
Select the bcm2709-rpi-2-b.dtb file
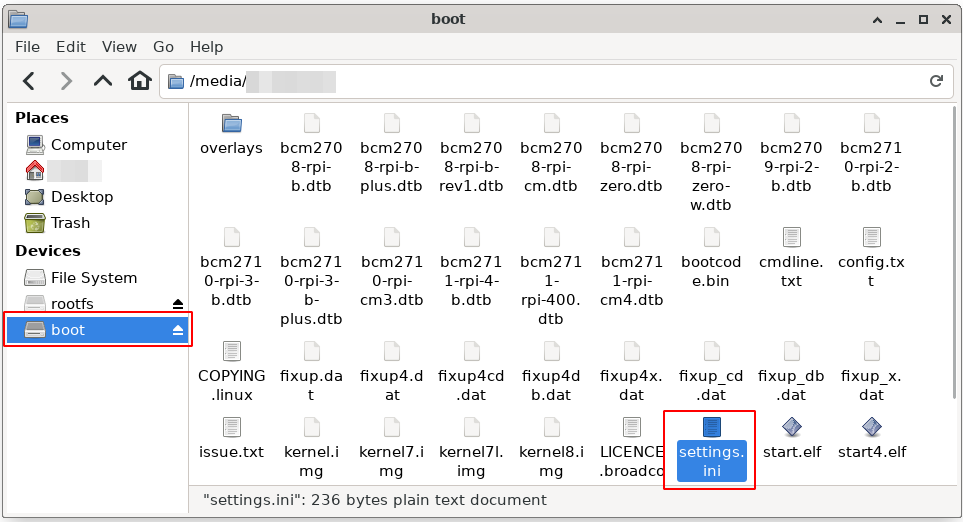(791, 154)
